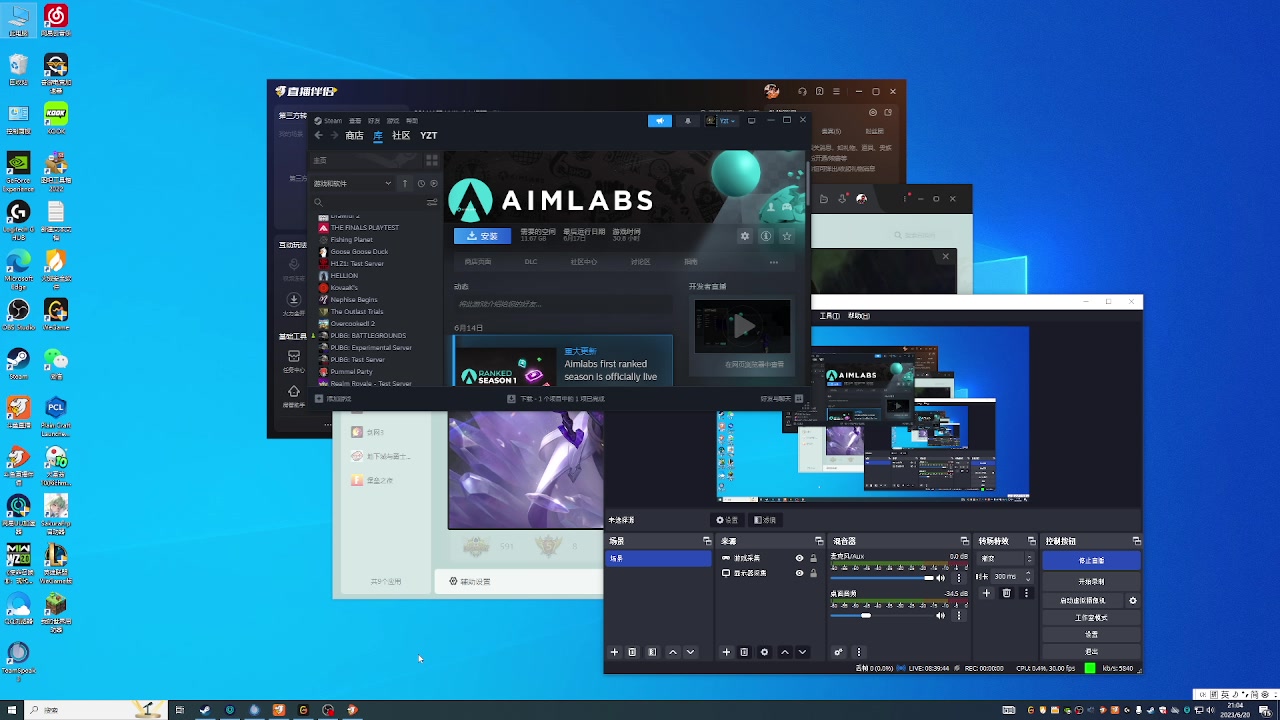Toggle lock on game capture source
1280x720 pixels.
point(813,558)
